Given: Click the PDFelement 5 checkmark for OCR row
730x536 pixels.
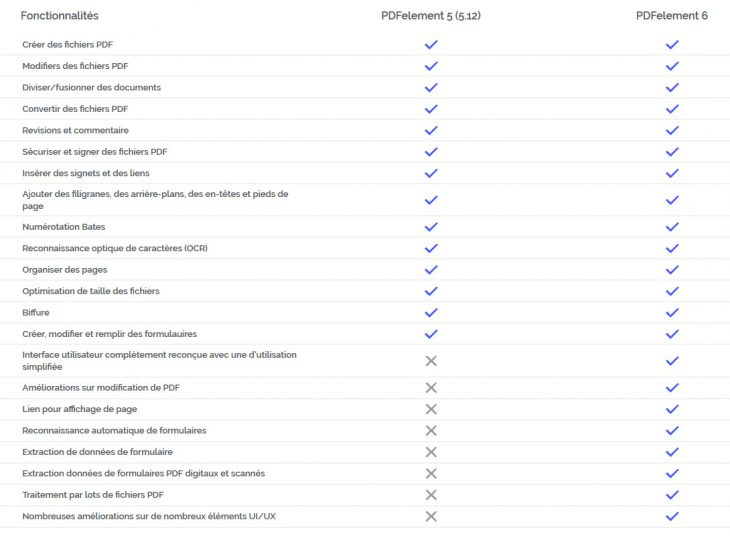Looking at the screenshot, I should tap(431, 248).
